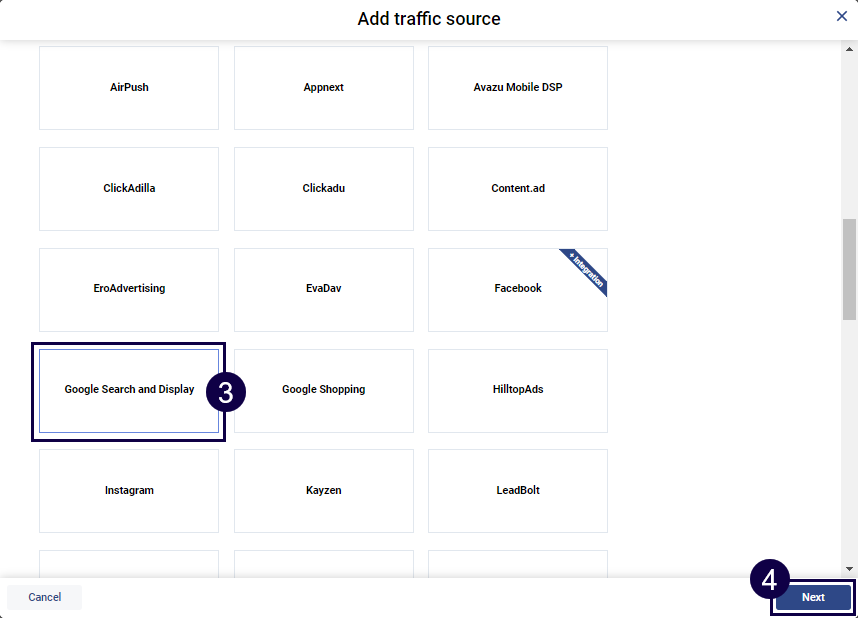This screenshot has height=618, width=858.
Task: Select the LeadBolt tile
Action: 518,491
